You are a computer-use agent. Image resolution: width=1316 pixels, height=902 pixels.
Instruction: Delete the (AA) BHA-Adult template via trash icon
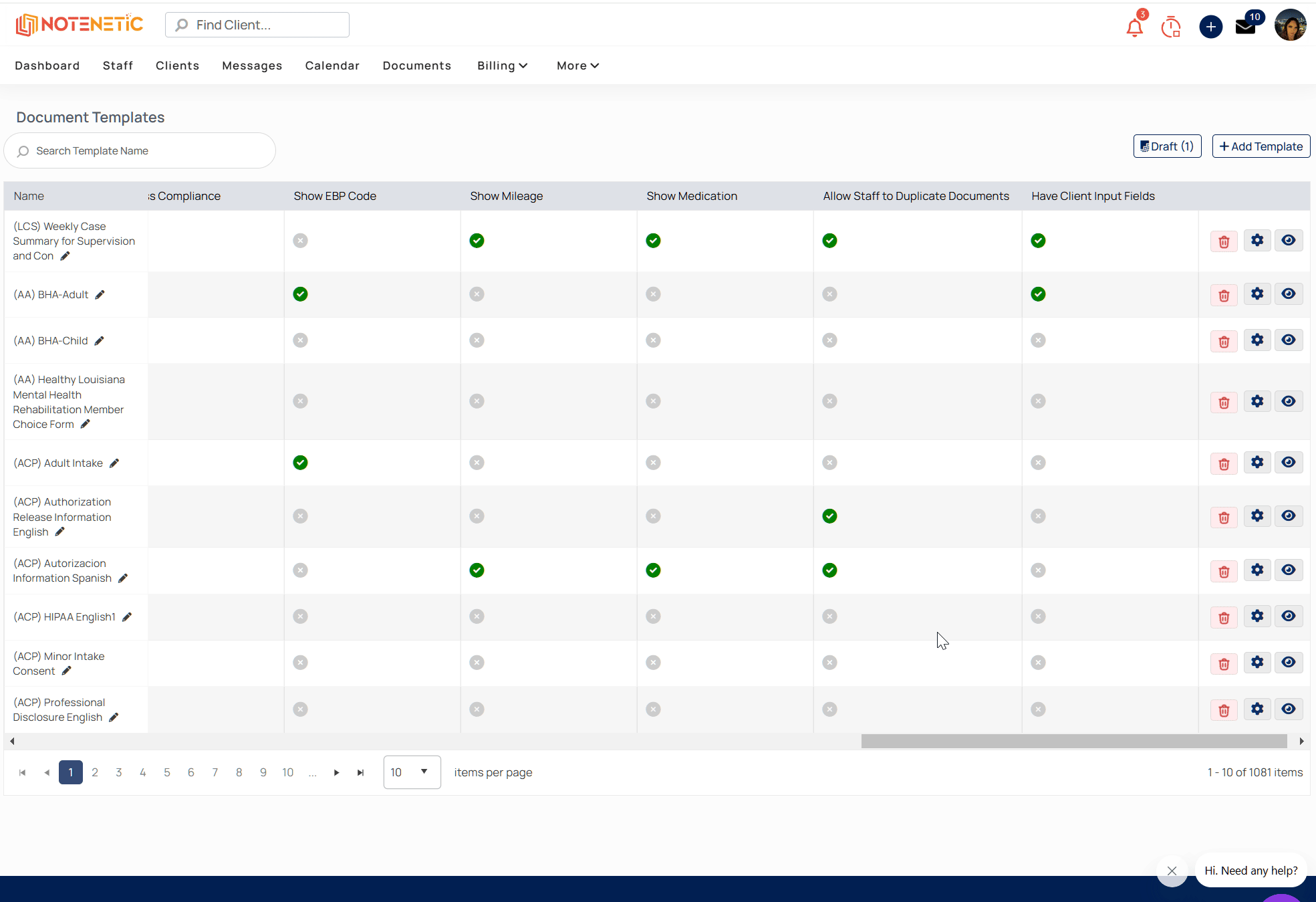[x=1224, y=295]
